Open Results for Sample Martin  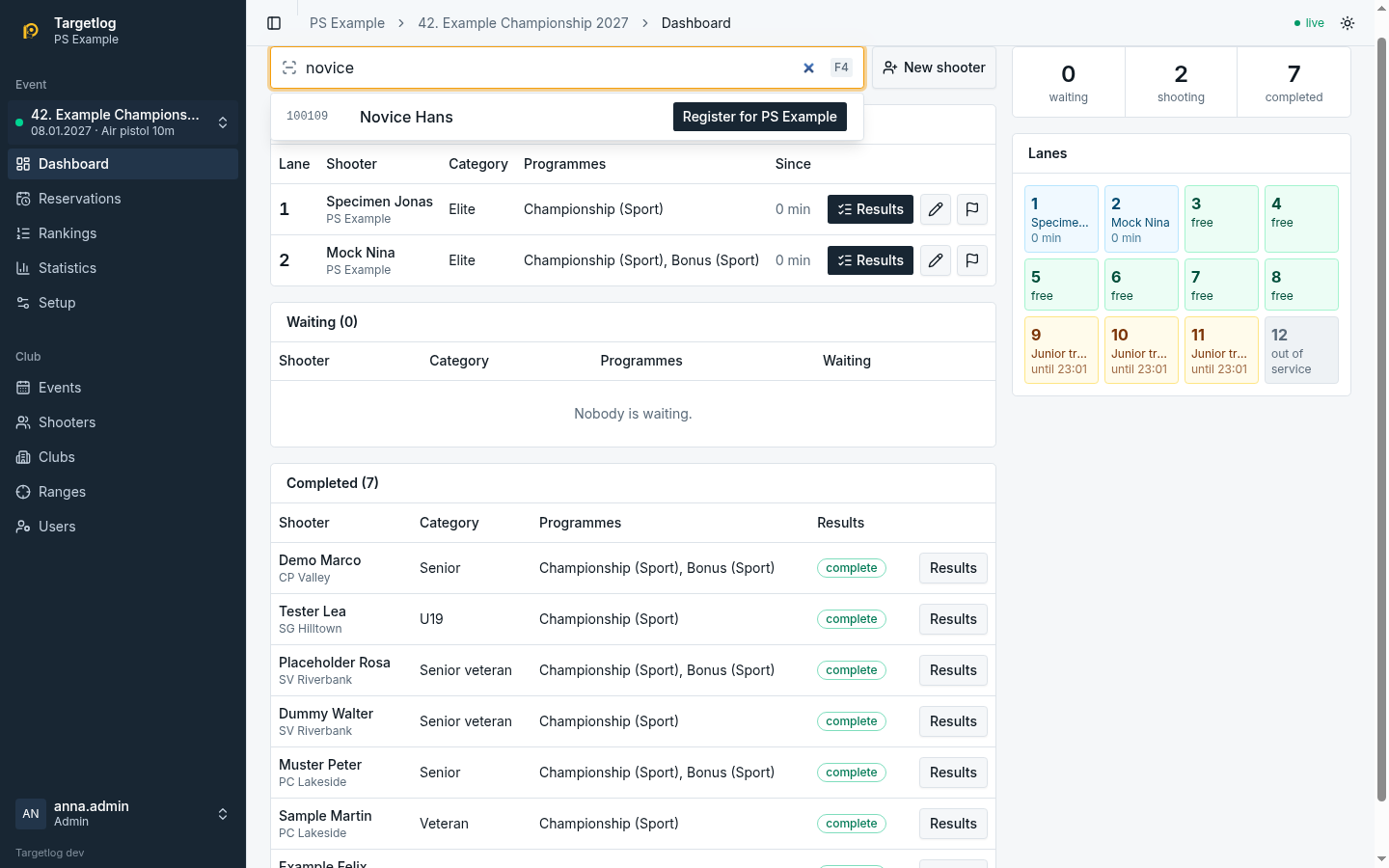pos(953,824)
